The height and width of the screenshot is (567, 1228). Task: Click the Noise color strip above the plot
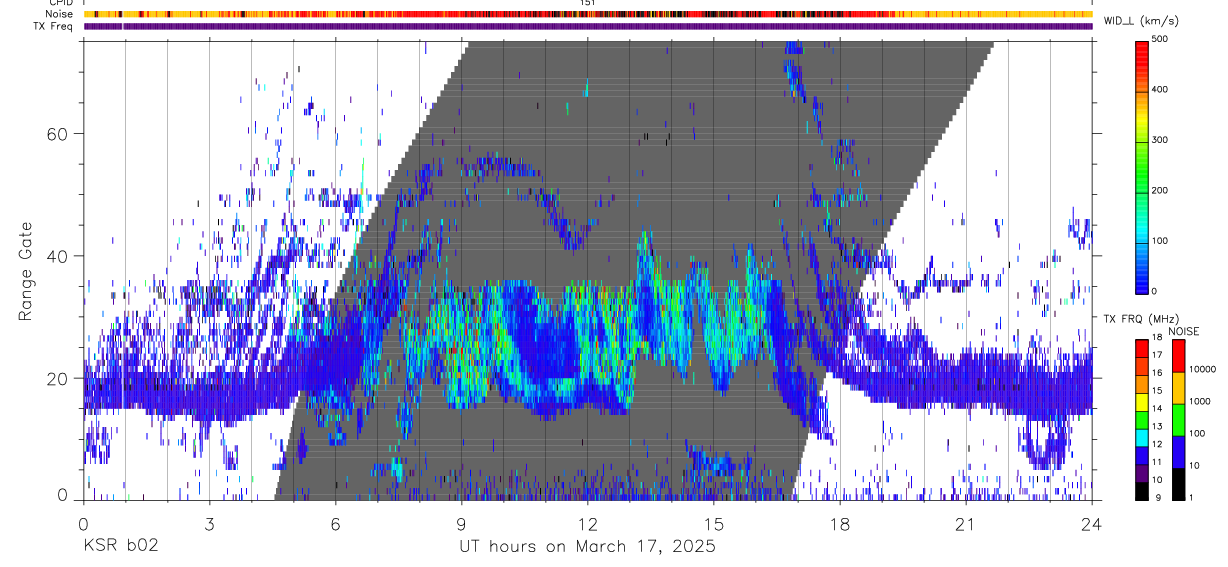[x=588, y=15]
